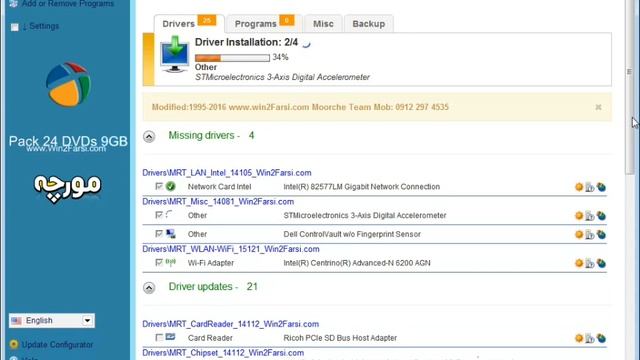Click the vertical scrollbar thumb on the right
The height and width of the screenshot is (360, 640).
pos(631,88)
